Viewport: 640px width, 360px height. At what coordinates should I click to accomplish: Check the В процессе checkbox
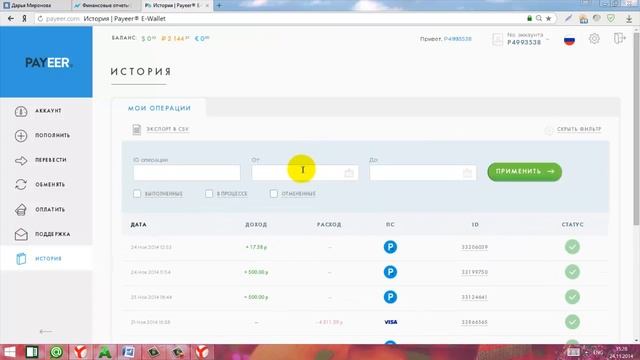tap(209, 193)
